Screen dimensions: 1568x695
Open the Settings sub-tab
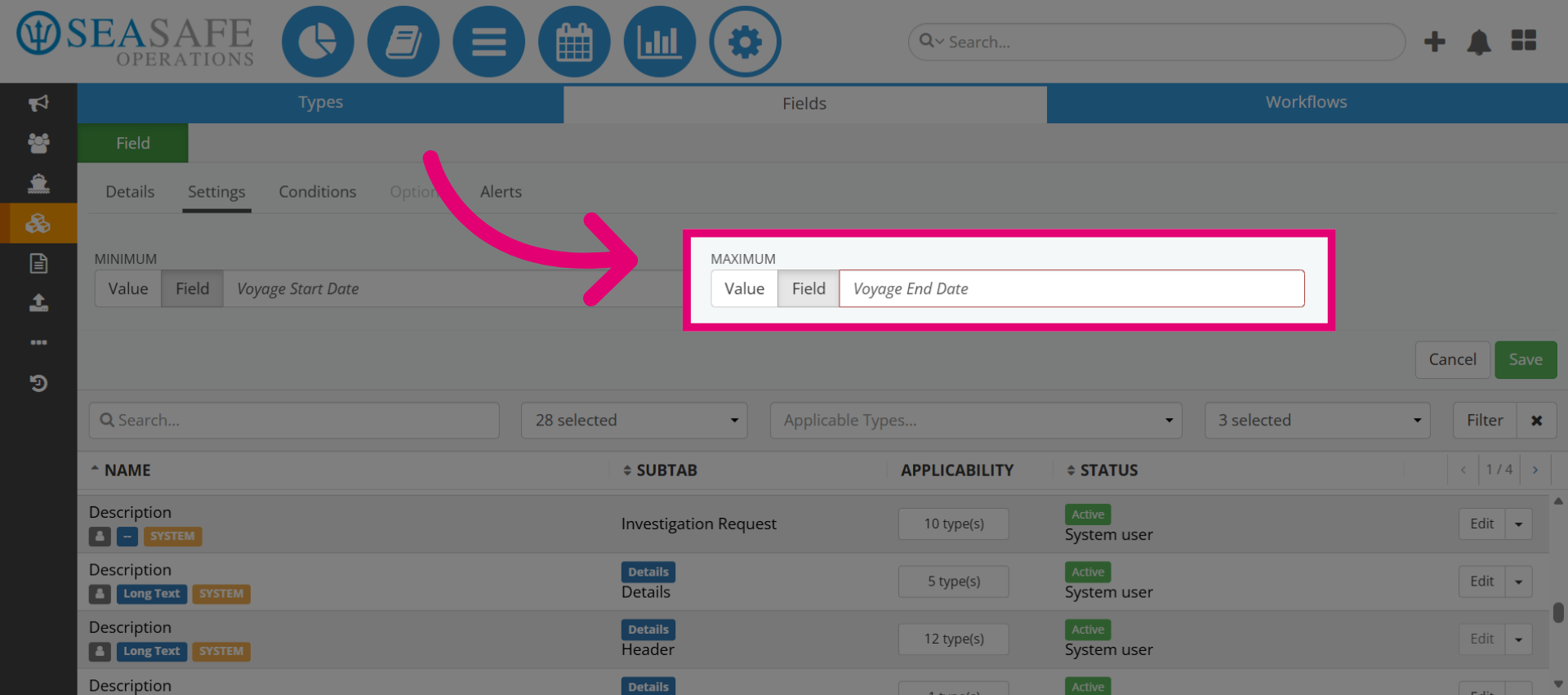pos(216,192)
